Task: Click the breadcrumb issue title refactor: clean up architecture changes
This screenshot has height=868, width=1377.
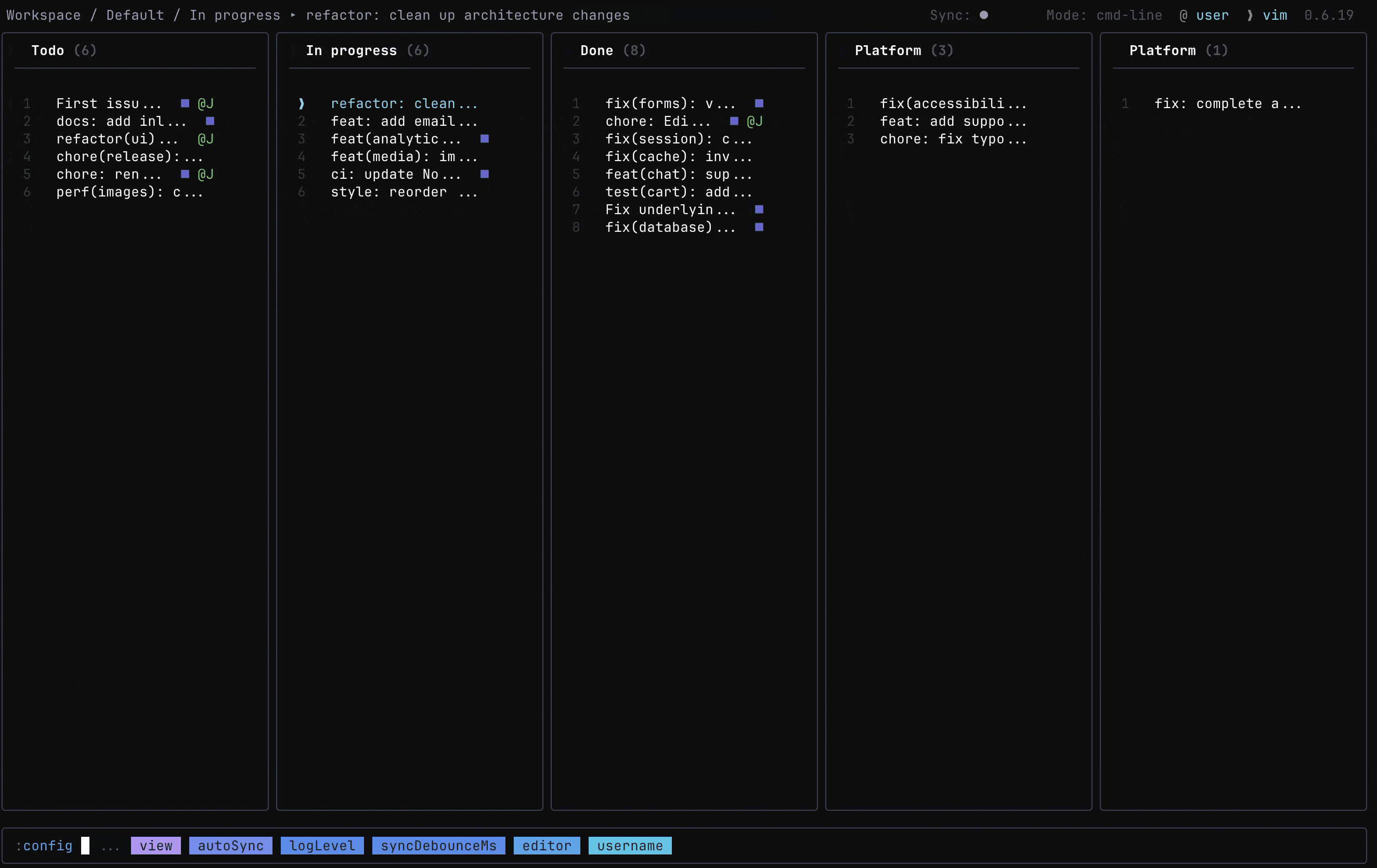Action: click(467, 16)
